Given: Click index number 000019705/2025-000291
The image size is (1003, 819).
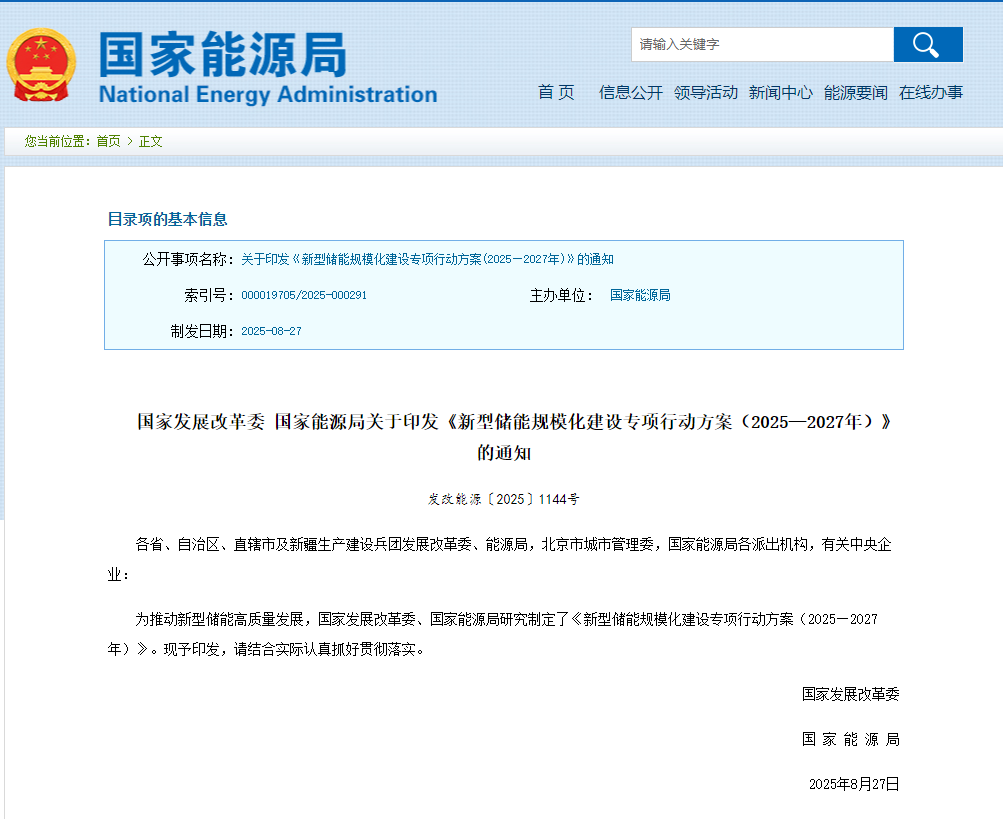Looking at the screenshot, I should click(x=304, y=296).
